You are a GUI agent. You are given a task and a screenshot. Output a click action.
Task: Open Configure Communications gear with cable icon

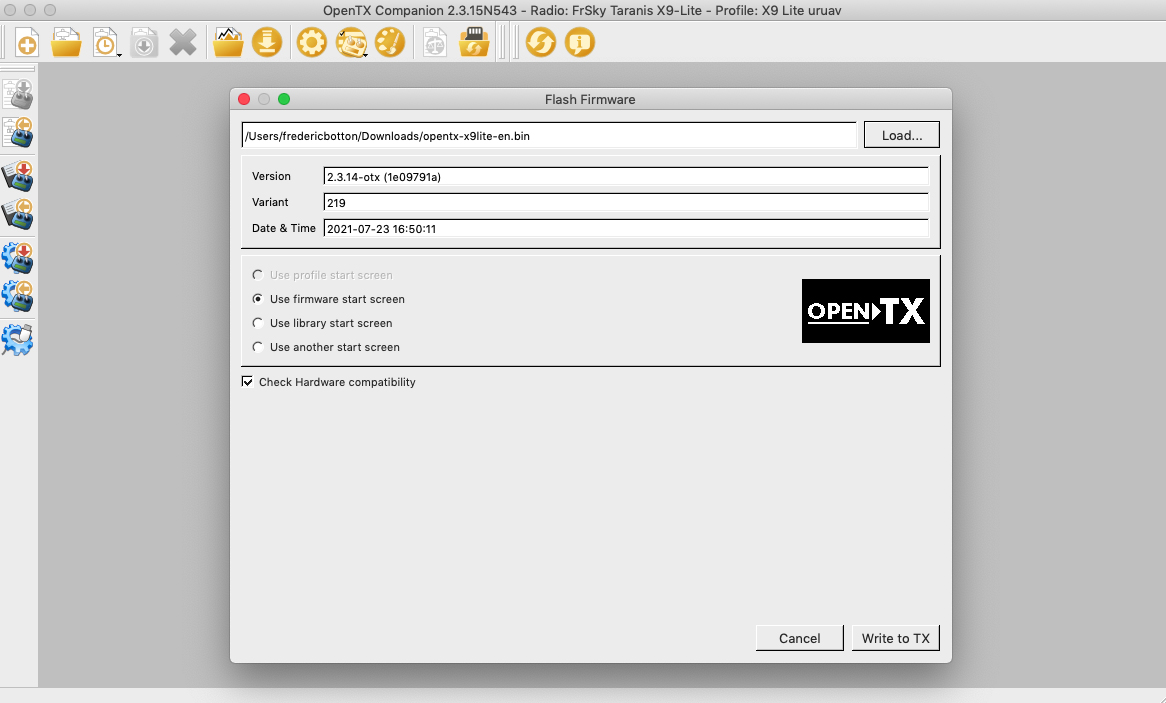(x=18, y=340)
